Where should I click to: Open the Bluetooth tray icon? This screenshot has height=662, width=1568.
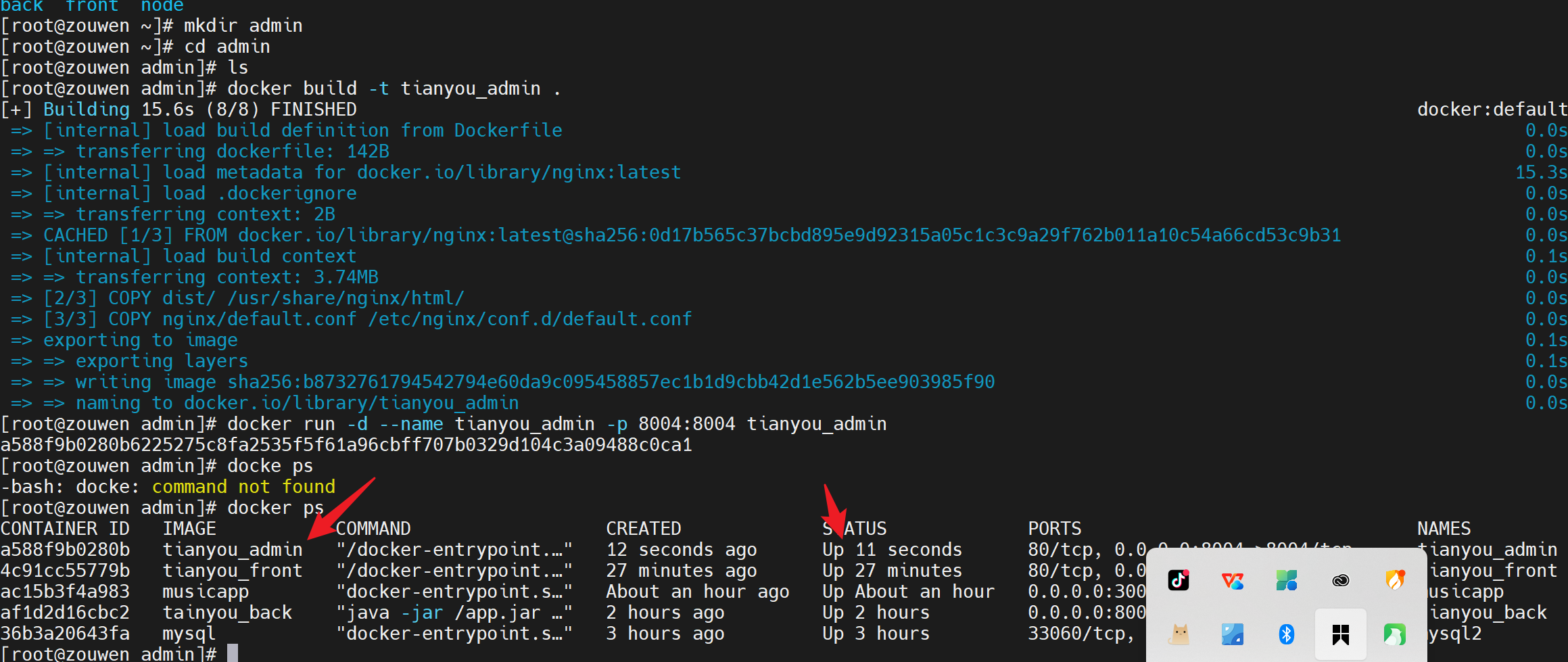[x=1287, y=634]
